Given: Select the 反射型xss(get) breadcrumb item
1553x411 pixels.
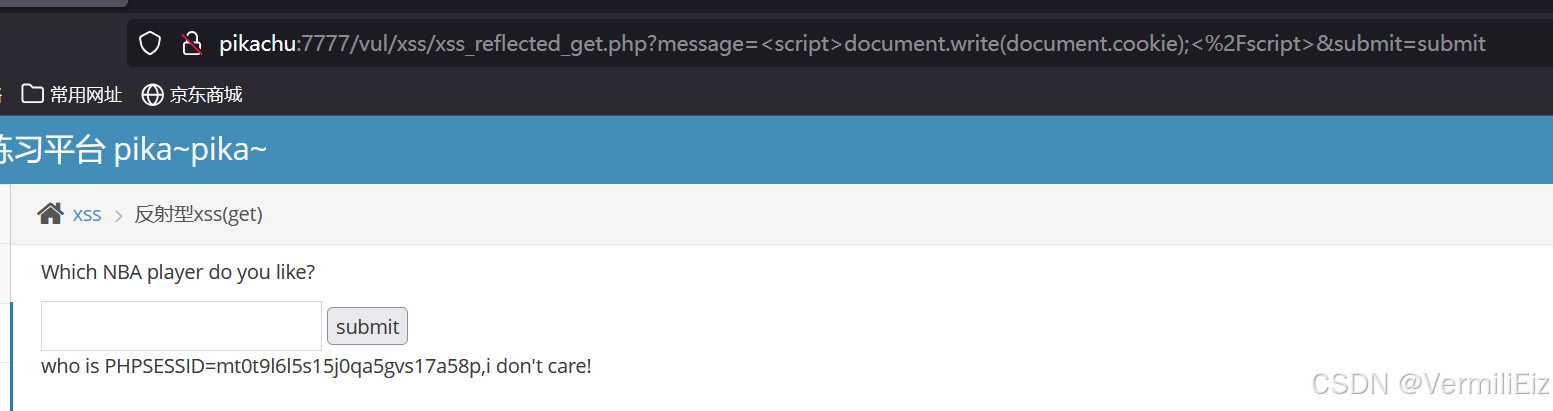Looking at the screenshot, I should pos(198,214).
